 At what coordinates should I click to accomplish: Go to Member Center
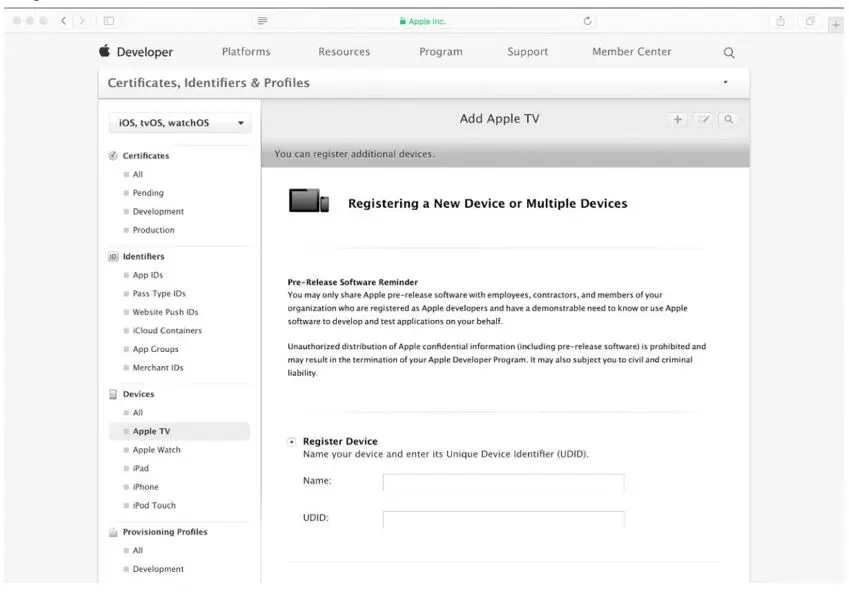tap(632, 51)
